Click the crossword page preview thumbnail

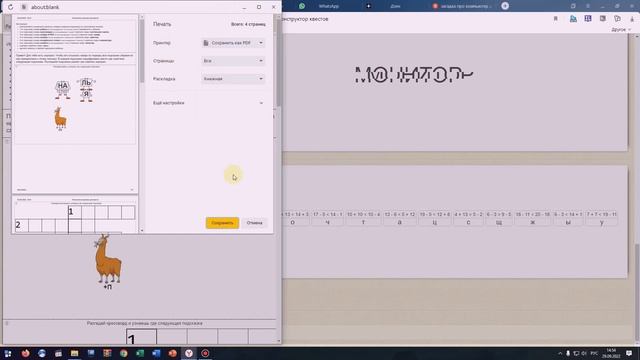click(x=75, y=214)
